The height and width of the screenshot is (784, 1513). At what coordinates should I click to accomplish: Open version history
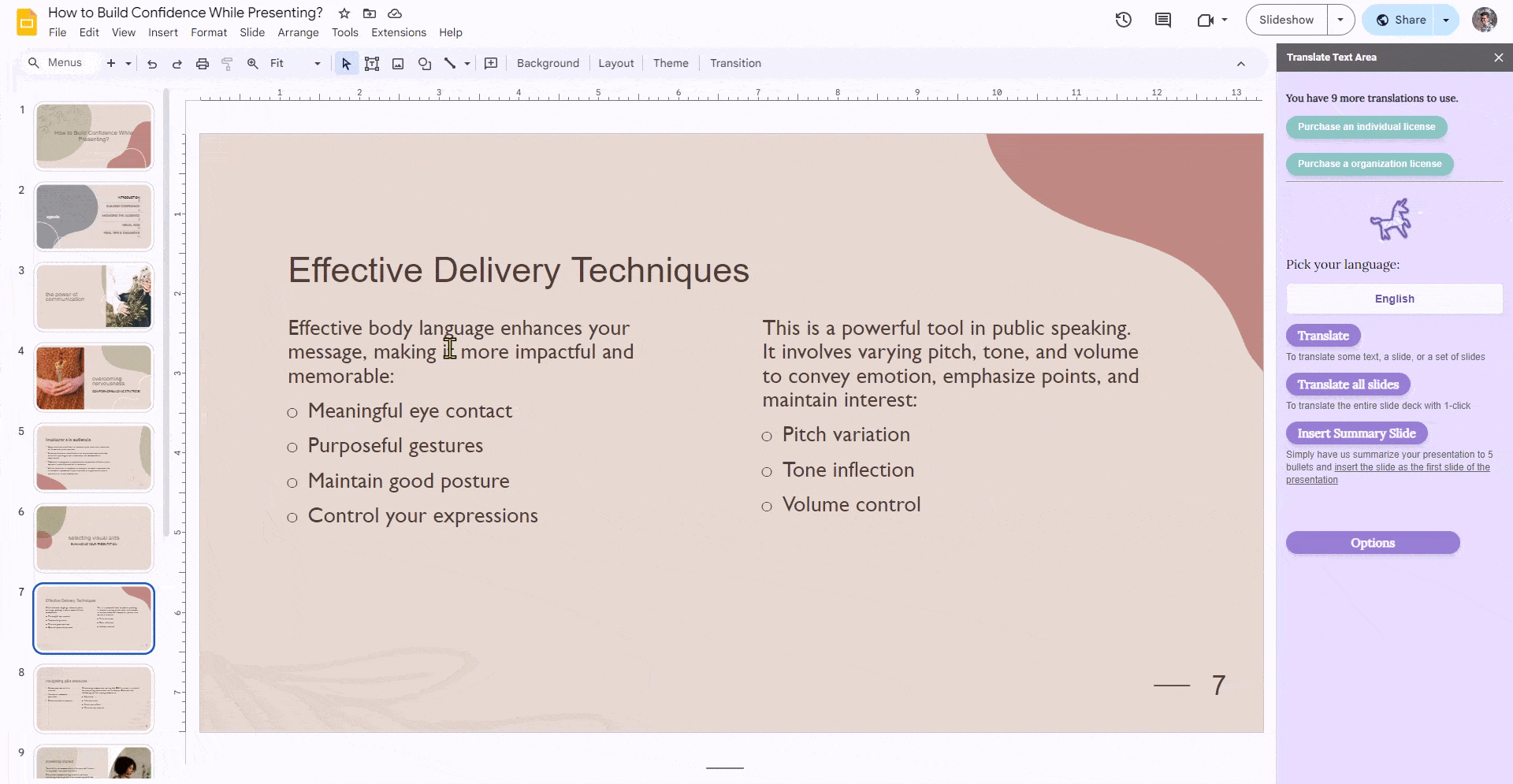click(x=1123, y=20)
